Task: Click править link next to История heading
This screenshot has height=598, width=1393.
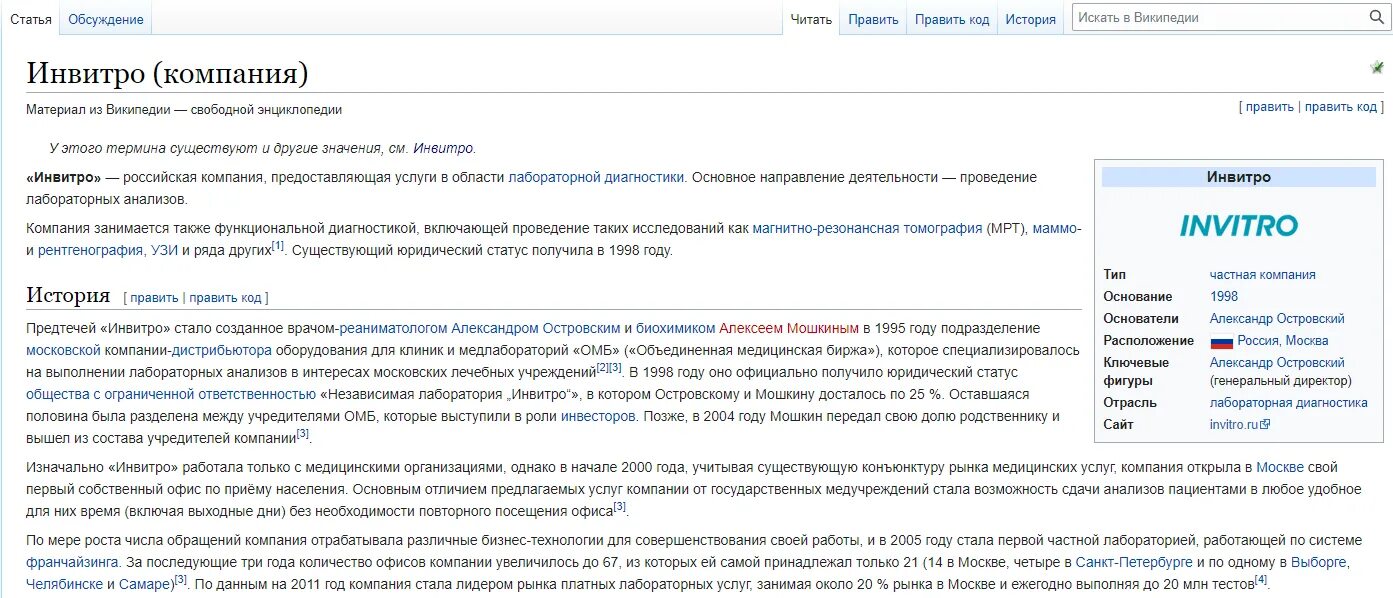Action: [x=154, y=297]
